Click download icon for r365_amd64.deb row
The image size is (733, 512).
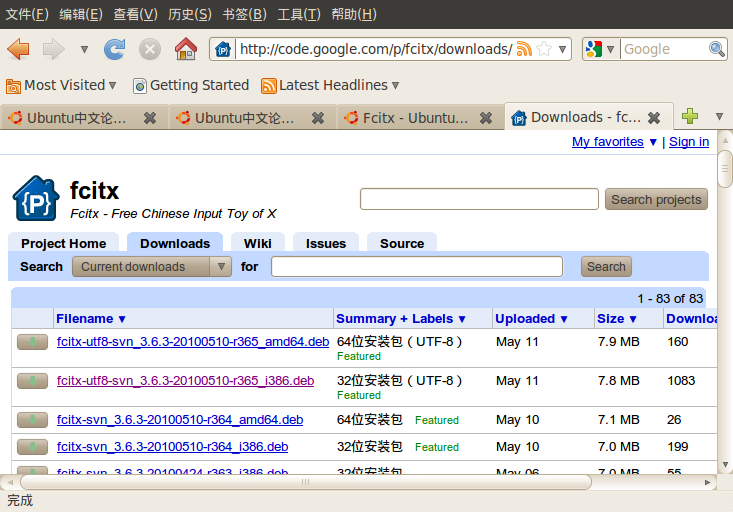coord(32,342)
